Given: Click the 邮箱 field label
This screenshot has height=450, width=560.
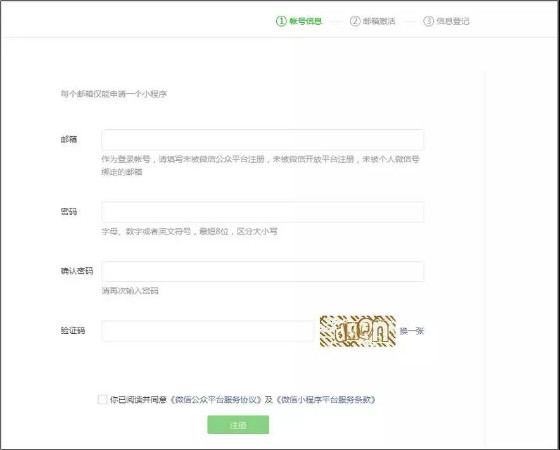Looking at the screenshot, I should (x=69, y=139).
